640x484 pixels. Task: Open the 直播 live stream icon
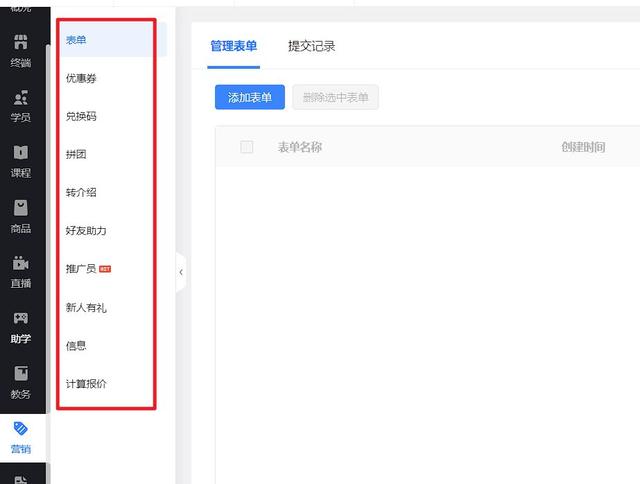pyautogui.click(x=20, y=263)
